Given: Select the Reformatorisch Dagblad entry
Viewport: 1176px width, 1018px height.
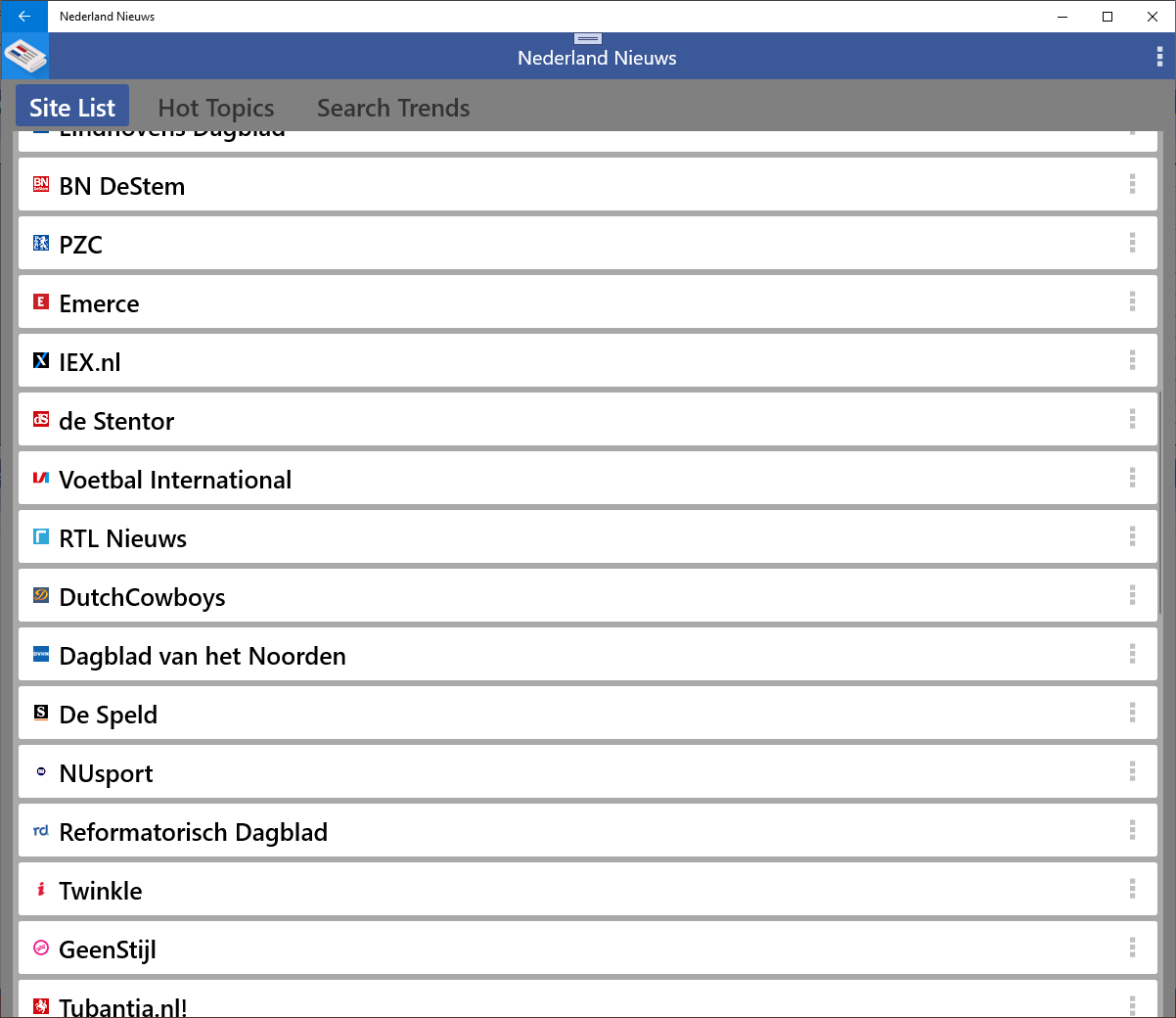Looking at the screenshot, I should point(588,830).
